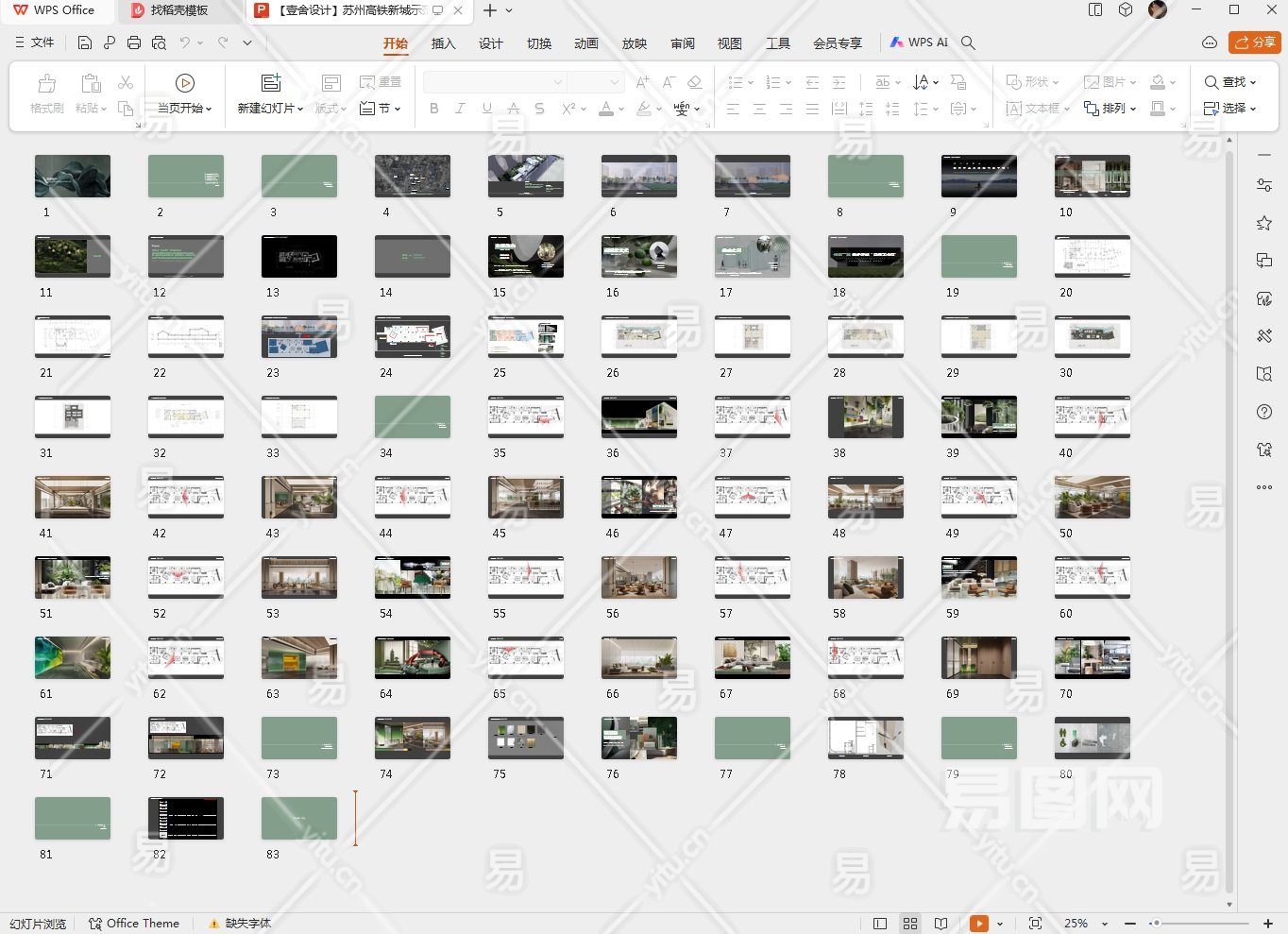This screenshot has width=1288, height=934.
Task: Switch to the Animation (动画) tab
Action: (x=586, y=43)
